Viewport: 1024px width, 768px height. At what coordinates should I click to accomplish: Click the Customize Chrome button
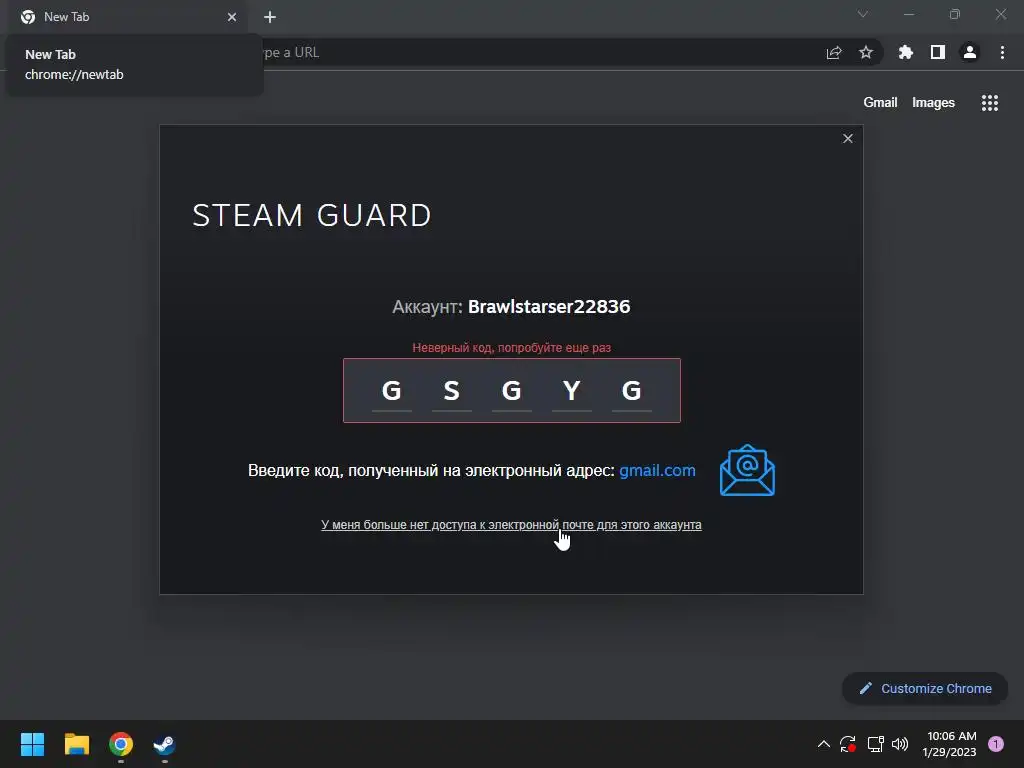click(x=925, y=688)
